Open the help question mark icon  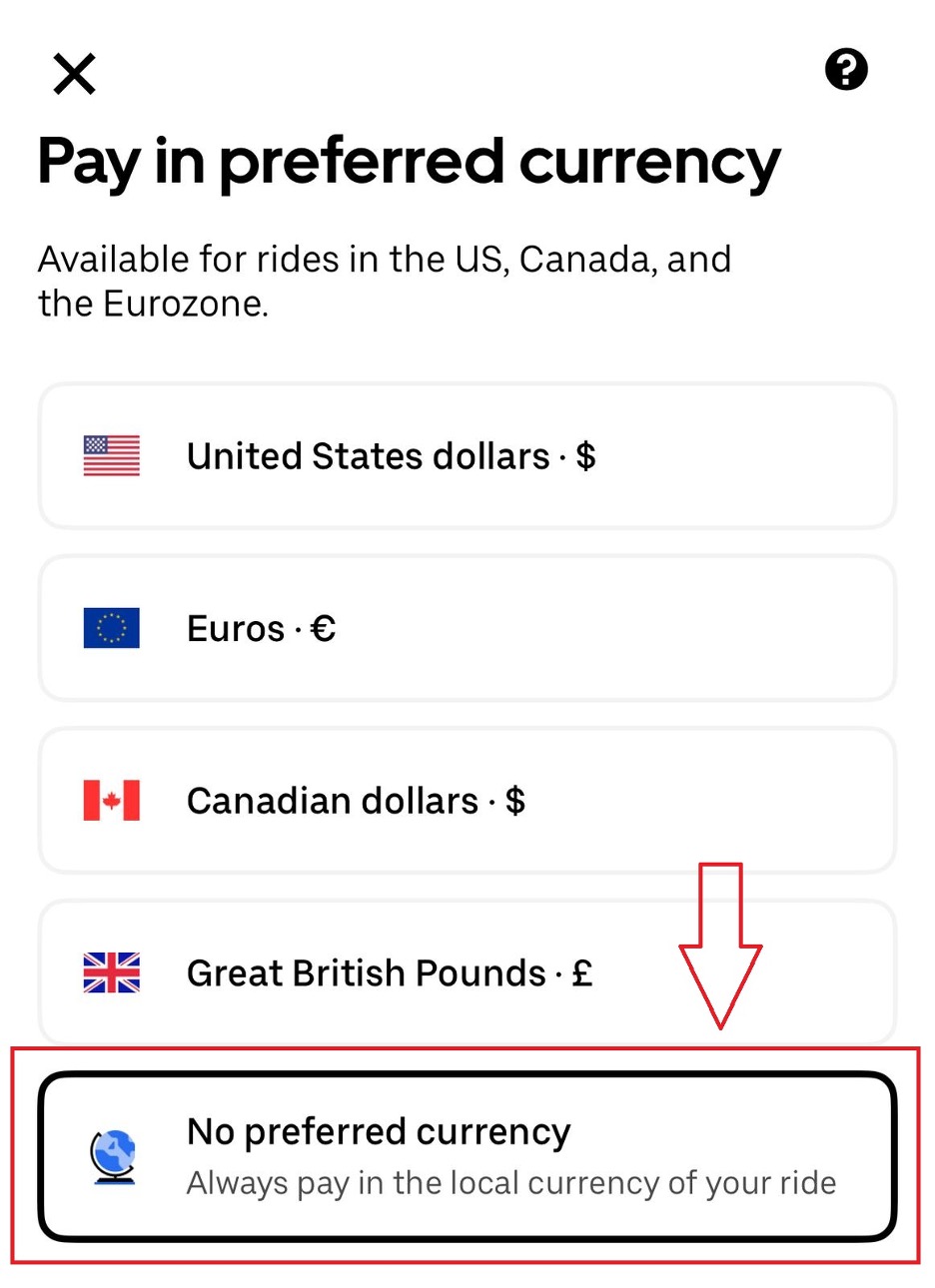coord(846,70)
